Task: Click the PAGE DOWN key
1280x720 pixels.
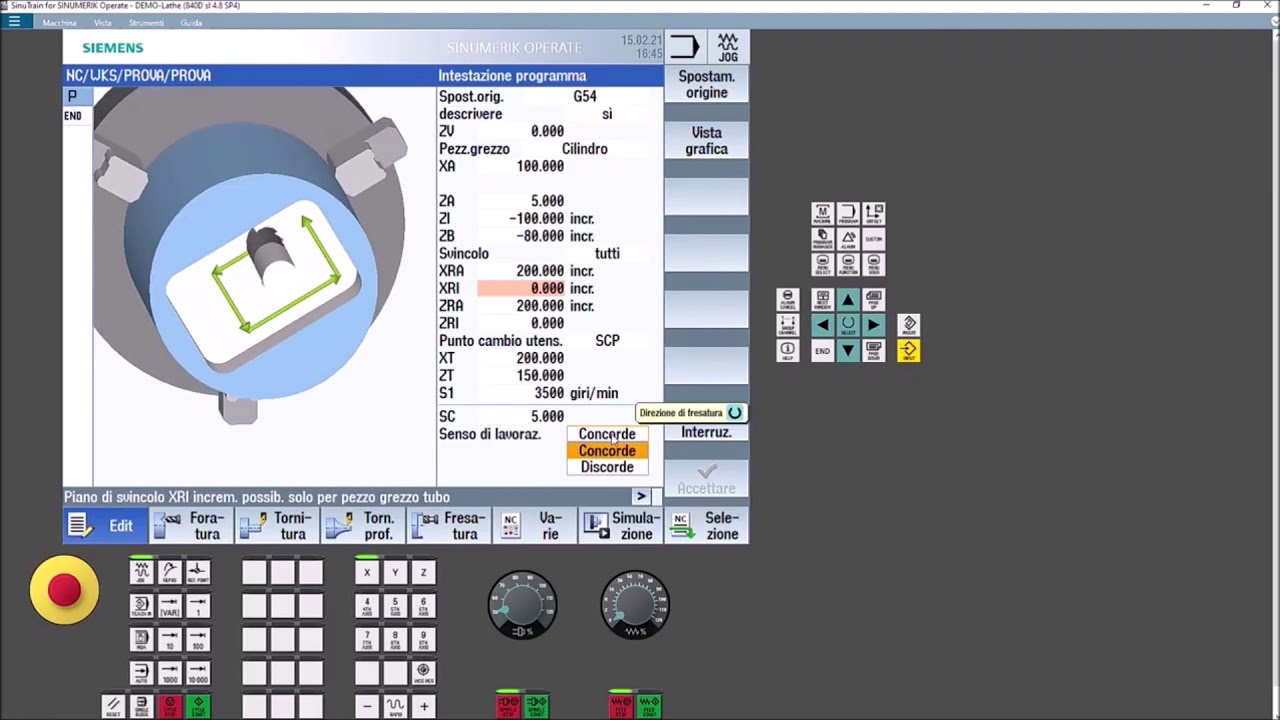Action: tap(874, 350)
